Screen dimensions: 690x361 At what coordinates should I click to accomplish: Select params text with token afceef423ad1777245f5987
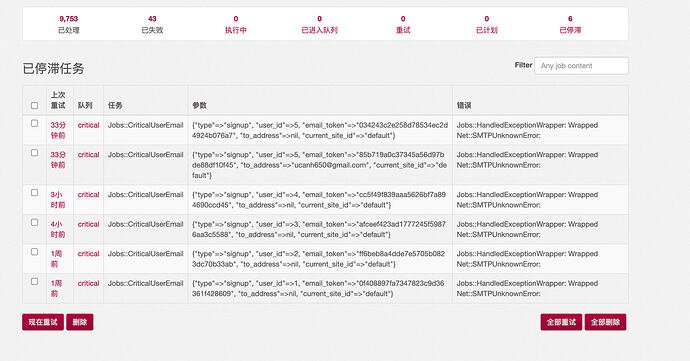[x=319, y=229]
